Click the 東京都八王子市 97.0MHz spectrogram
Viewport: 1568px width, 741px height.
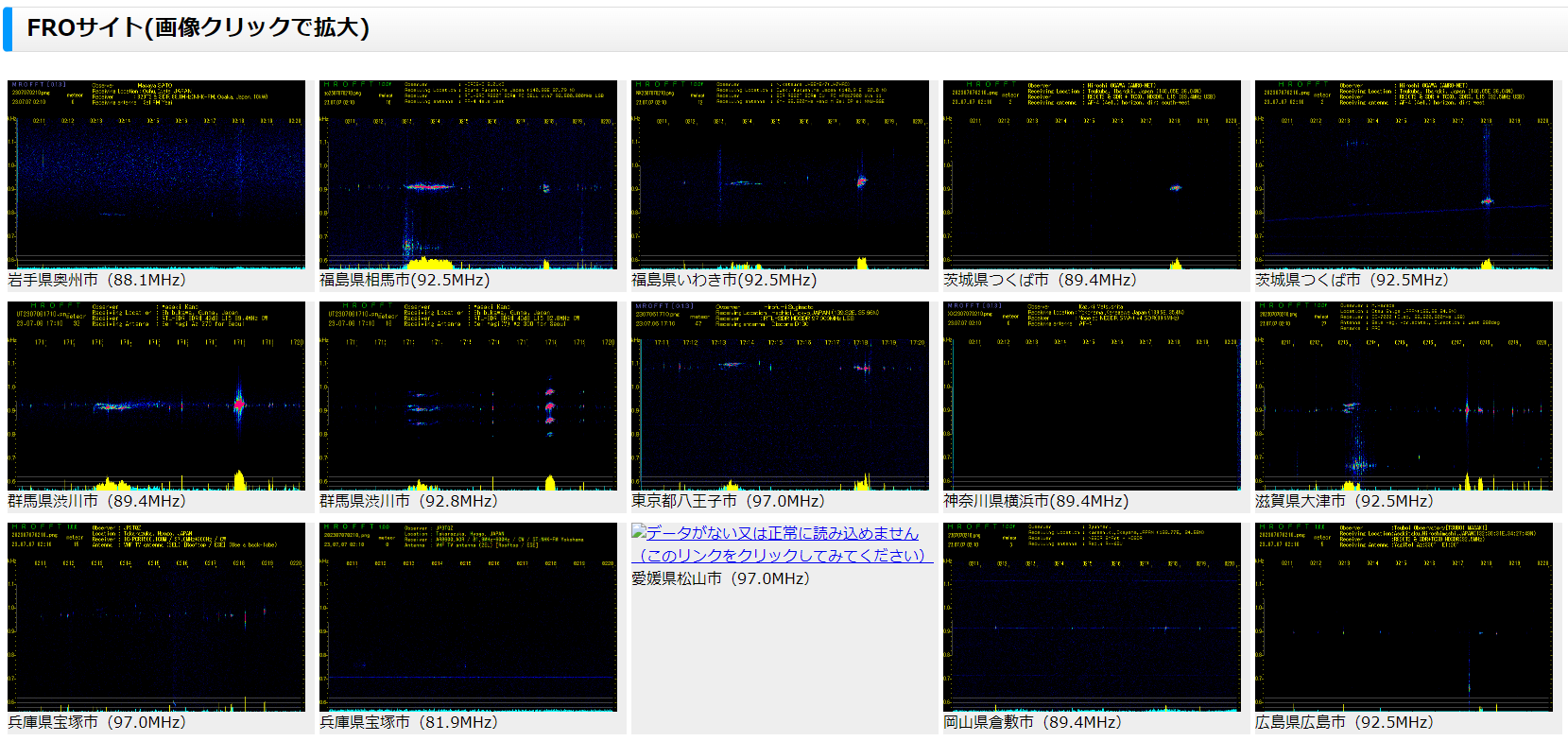[780, 396]
